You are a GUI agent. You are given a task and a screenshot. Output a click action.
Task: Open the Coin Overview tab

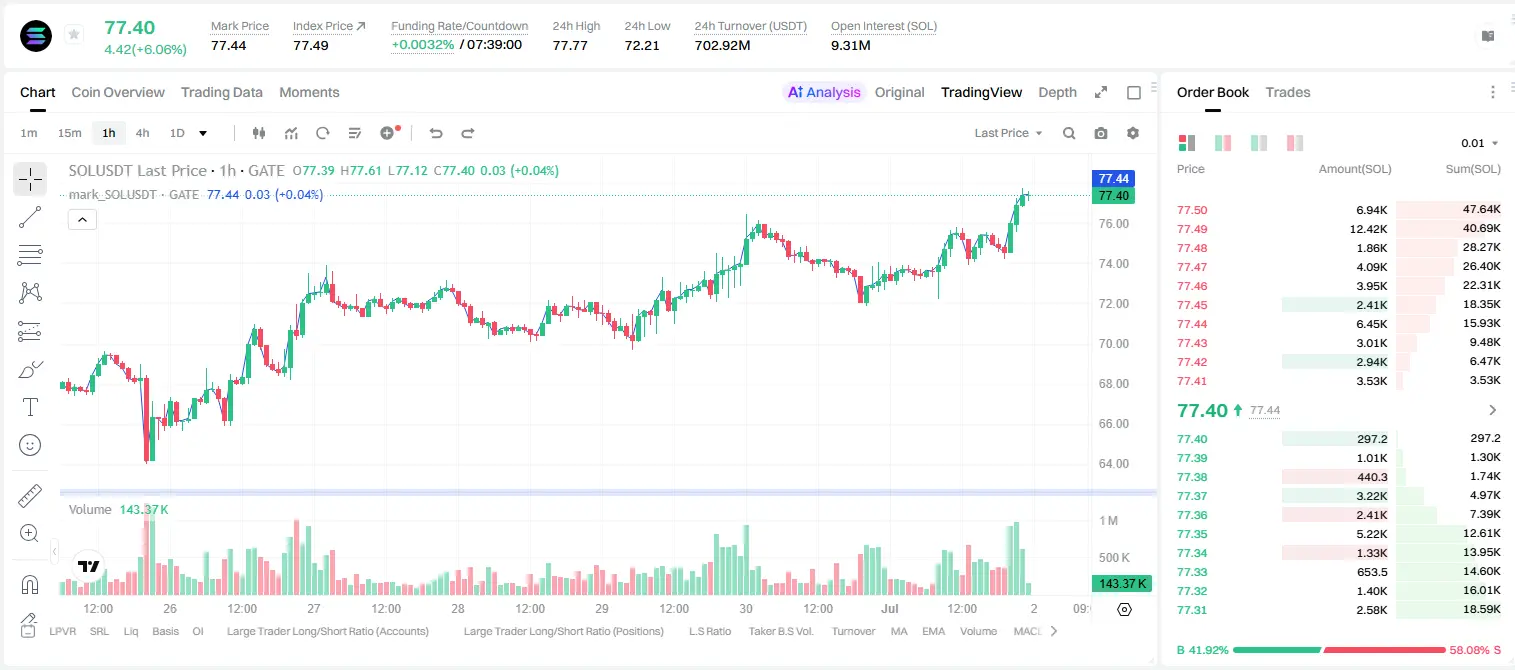coord(118,92)
